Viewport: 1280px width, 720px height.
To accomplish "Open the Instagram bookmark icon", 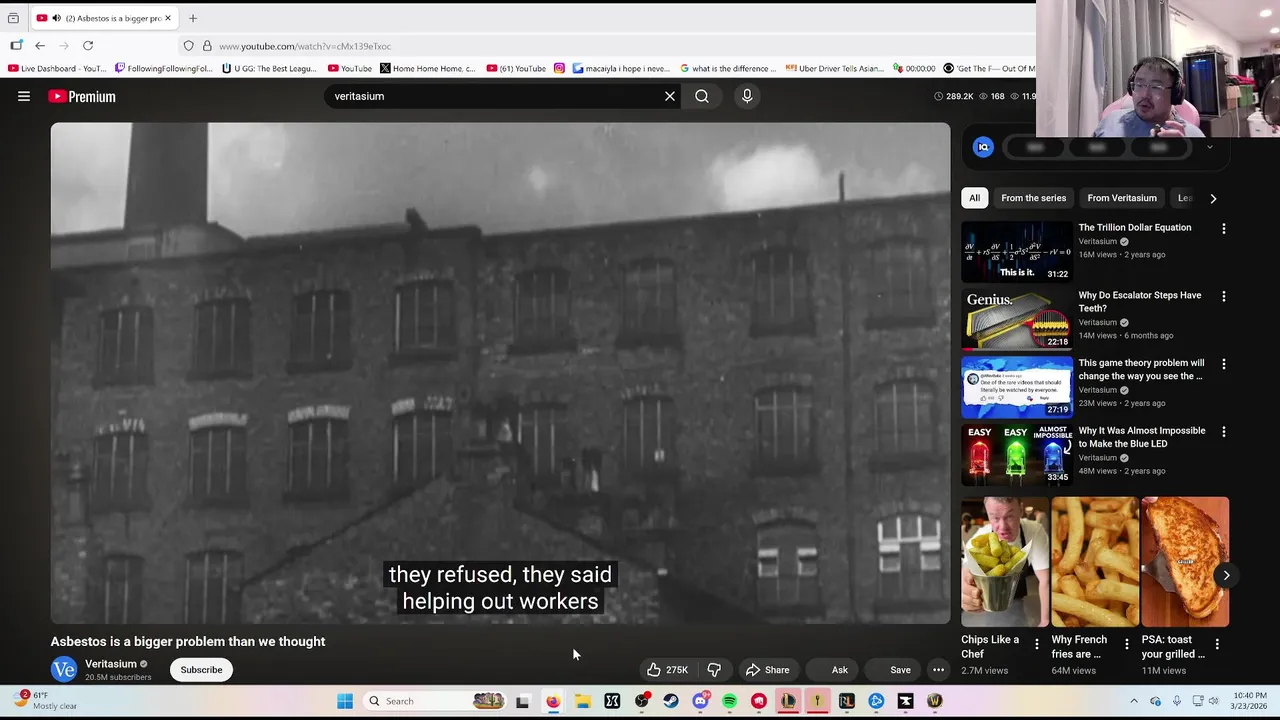I will point(559,69).
